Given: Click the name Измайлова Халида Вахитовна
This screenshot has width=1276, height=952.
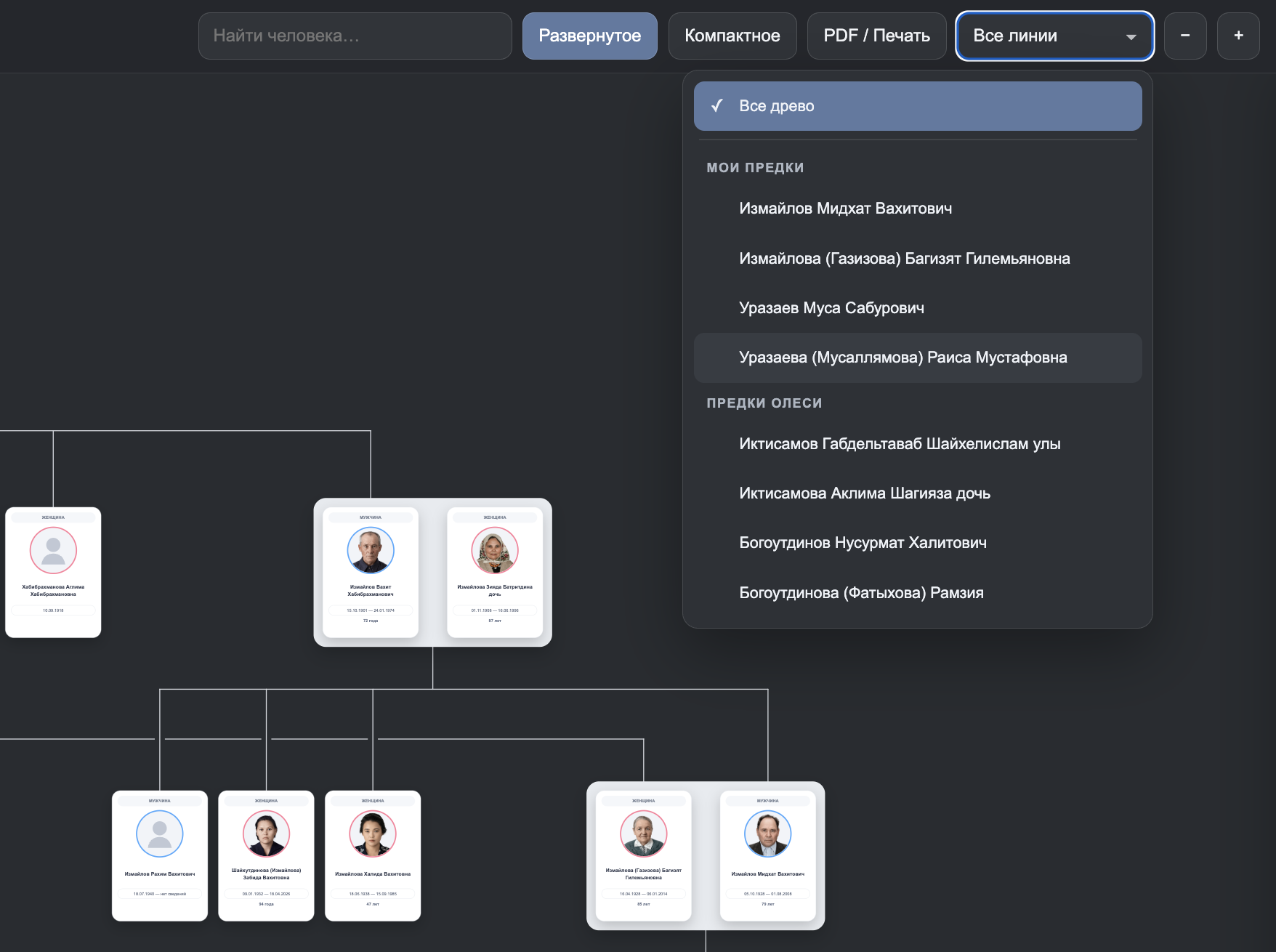Looking at the screenshot, I should pyautogui.click(x=373, y=874).
